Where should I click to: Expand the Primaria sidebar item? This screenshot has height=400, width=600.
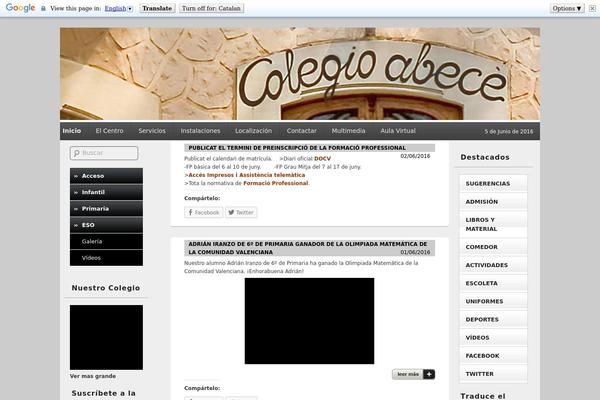(106, 209)
